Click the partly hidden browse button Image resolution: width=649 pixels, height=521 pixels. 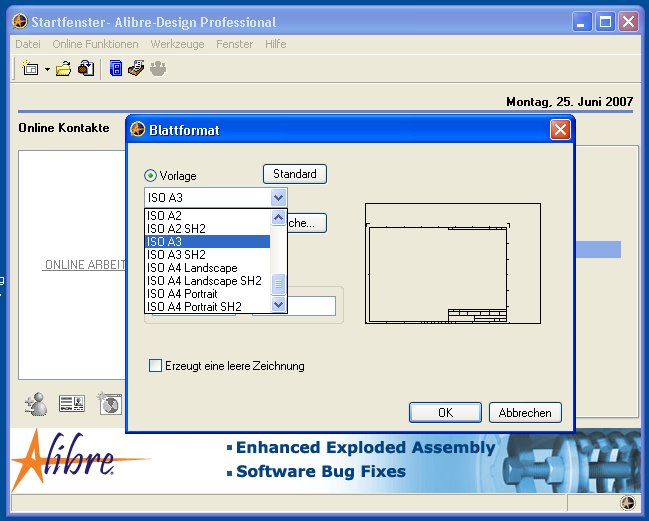[x=307, y=223]
